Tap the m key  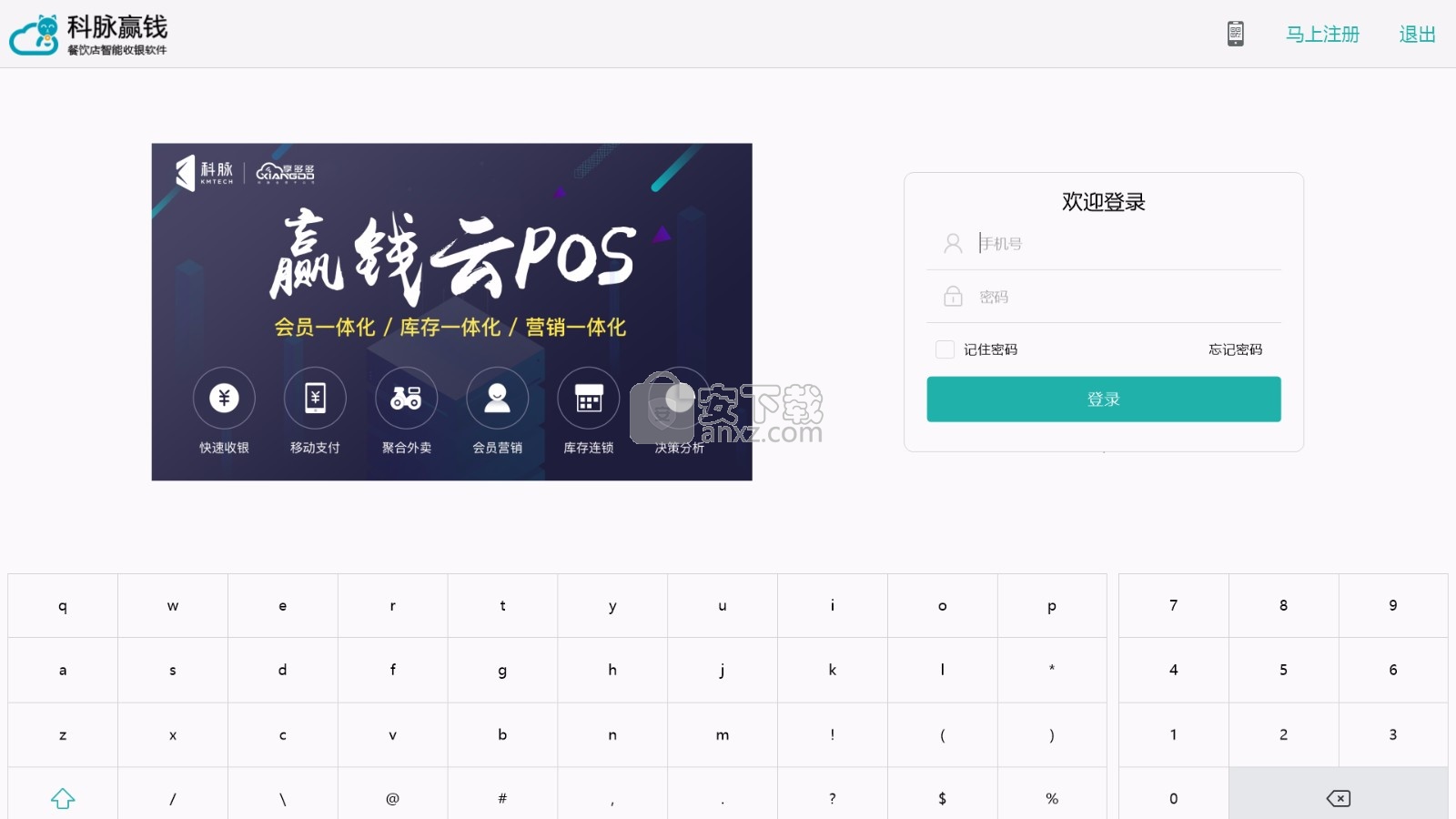point(723,734)
